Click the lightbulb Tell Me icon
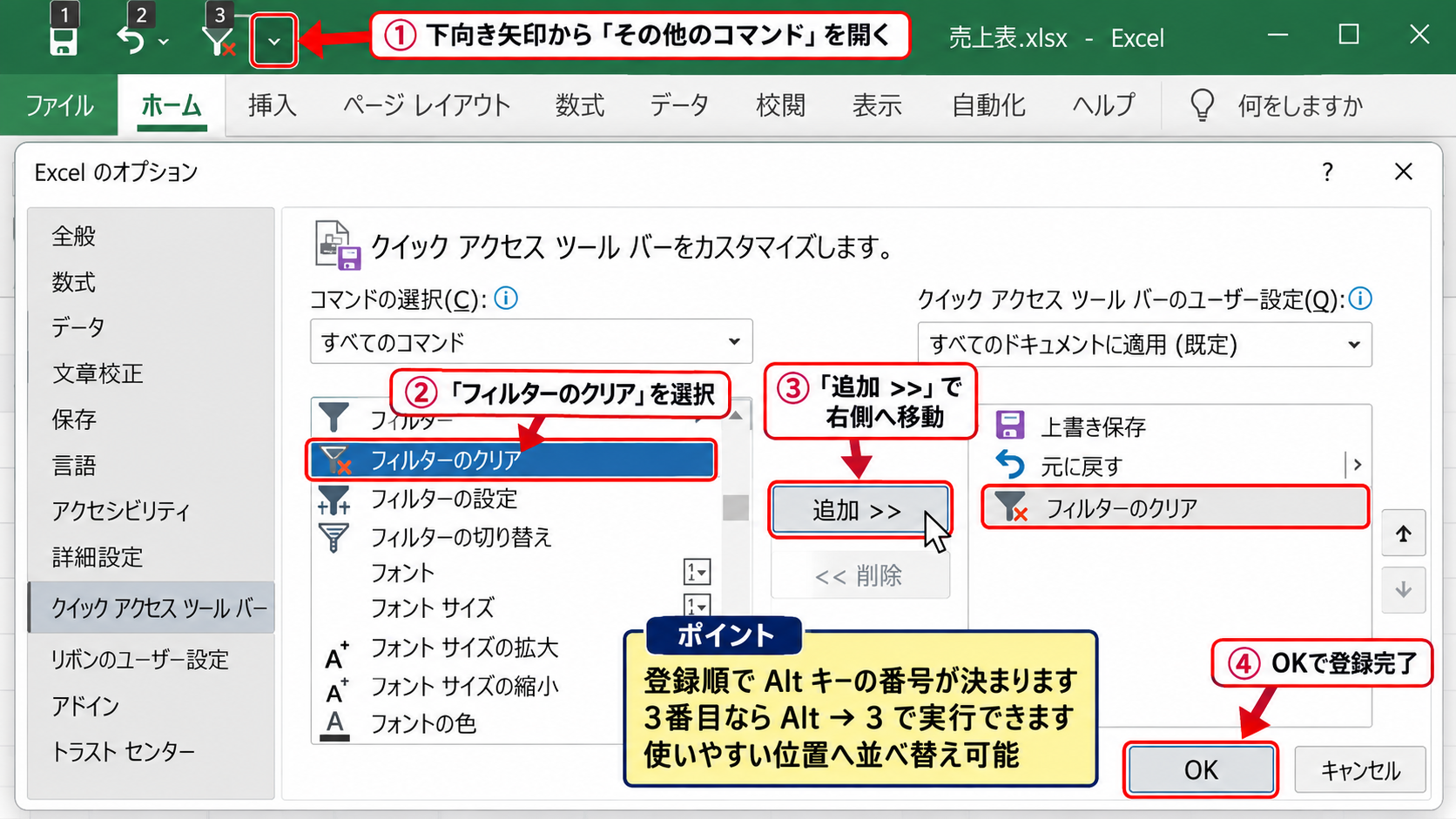The width and height of the screenshot is (1456, 819). pyautogui.click(x=1202, y=105)
